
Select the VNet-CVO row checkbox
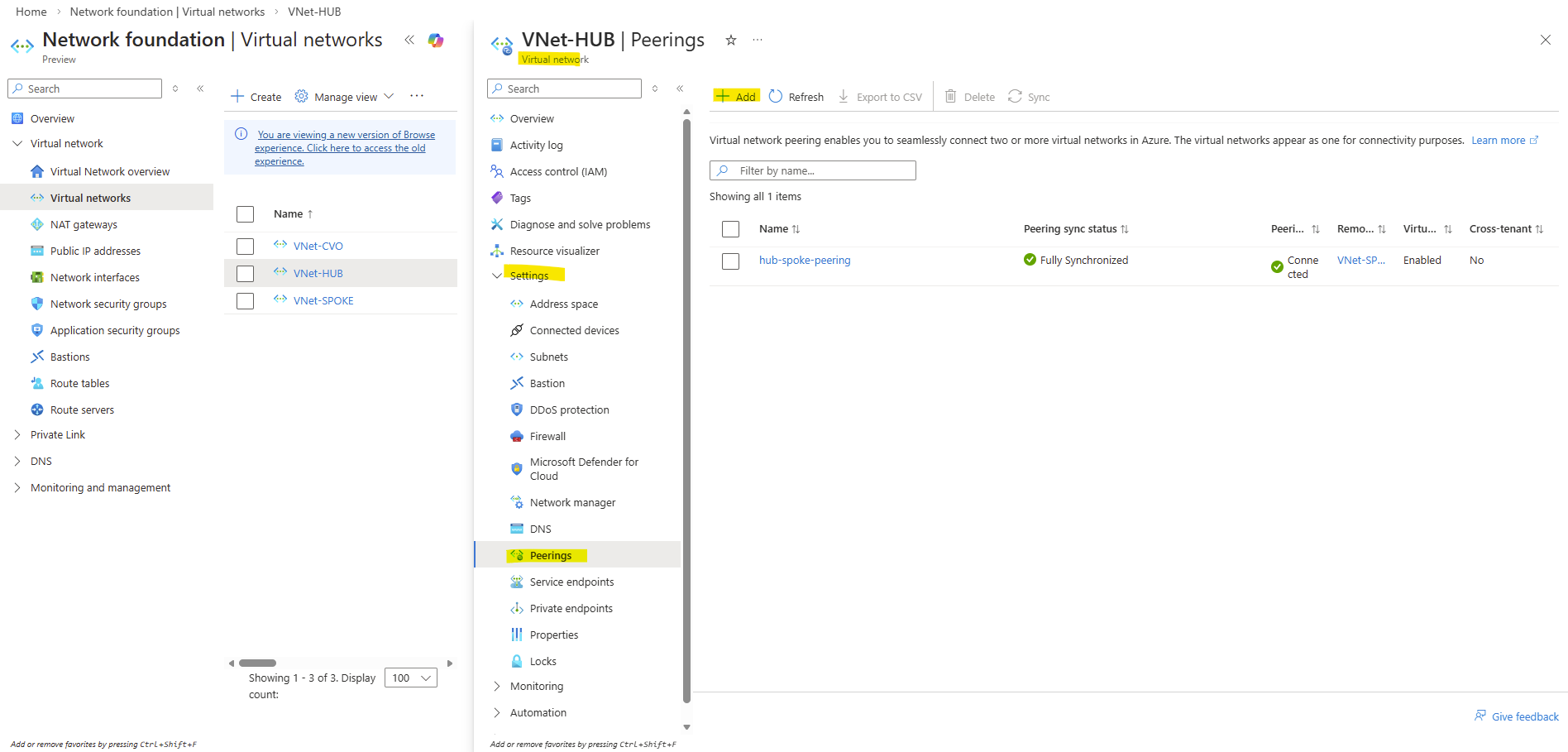pos(245,247)
